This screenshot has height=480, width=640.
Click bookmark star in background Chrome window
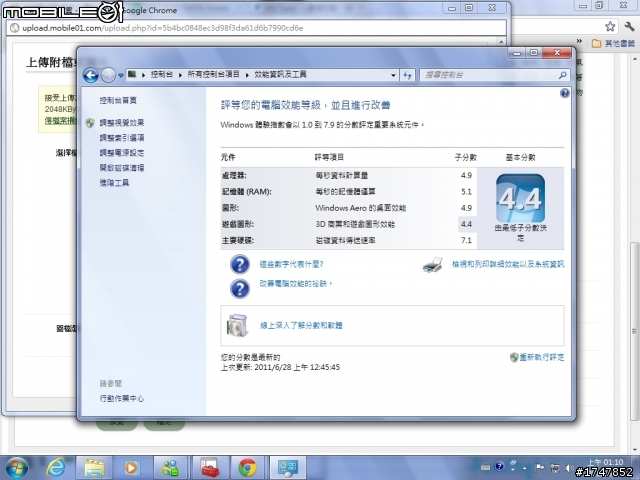coord(610,27)
